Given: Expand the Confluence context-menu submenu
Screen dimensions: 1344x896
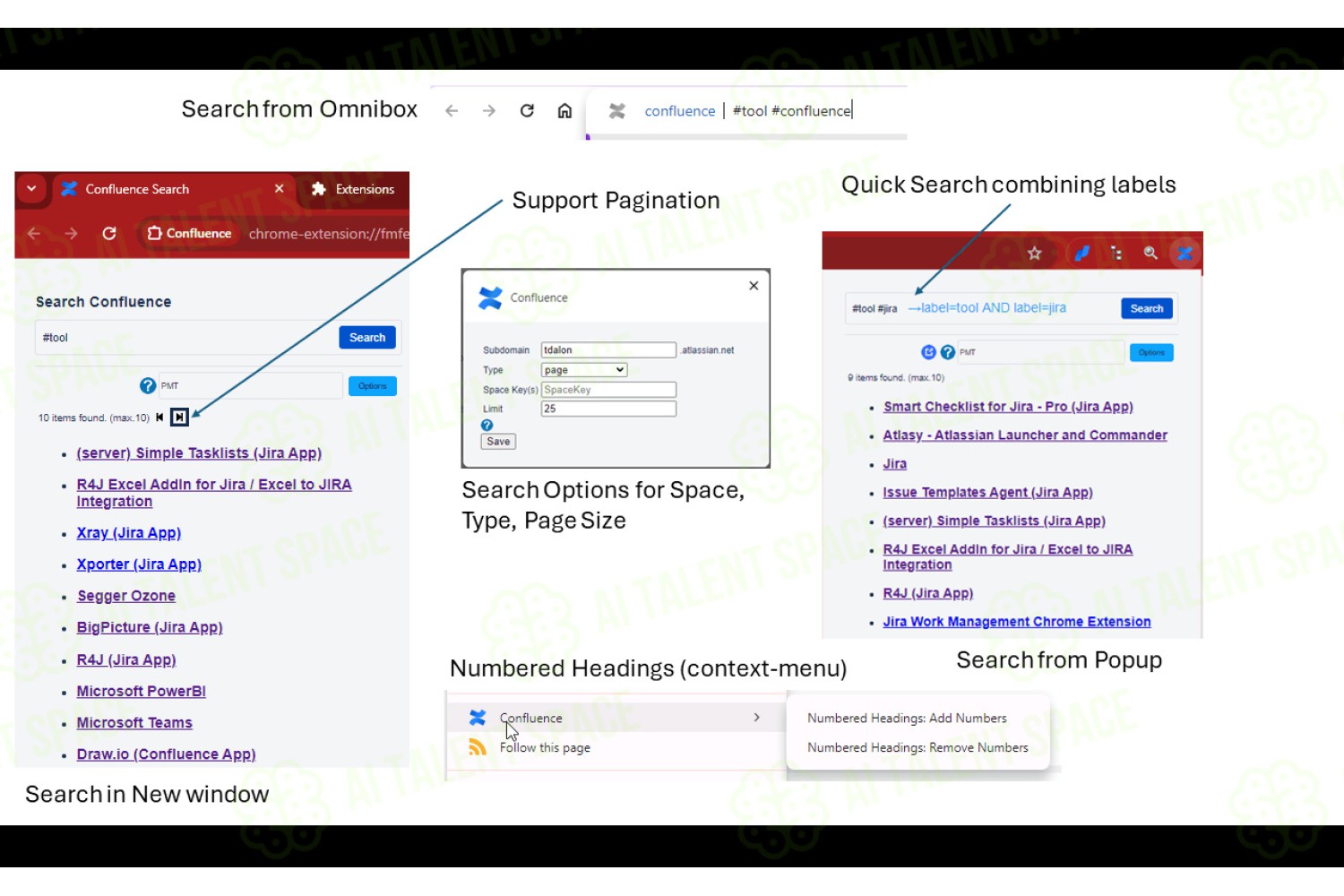Looking at the screenshot, I should click(x=616, y=718).
